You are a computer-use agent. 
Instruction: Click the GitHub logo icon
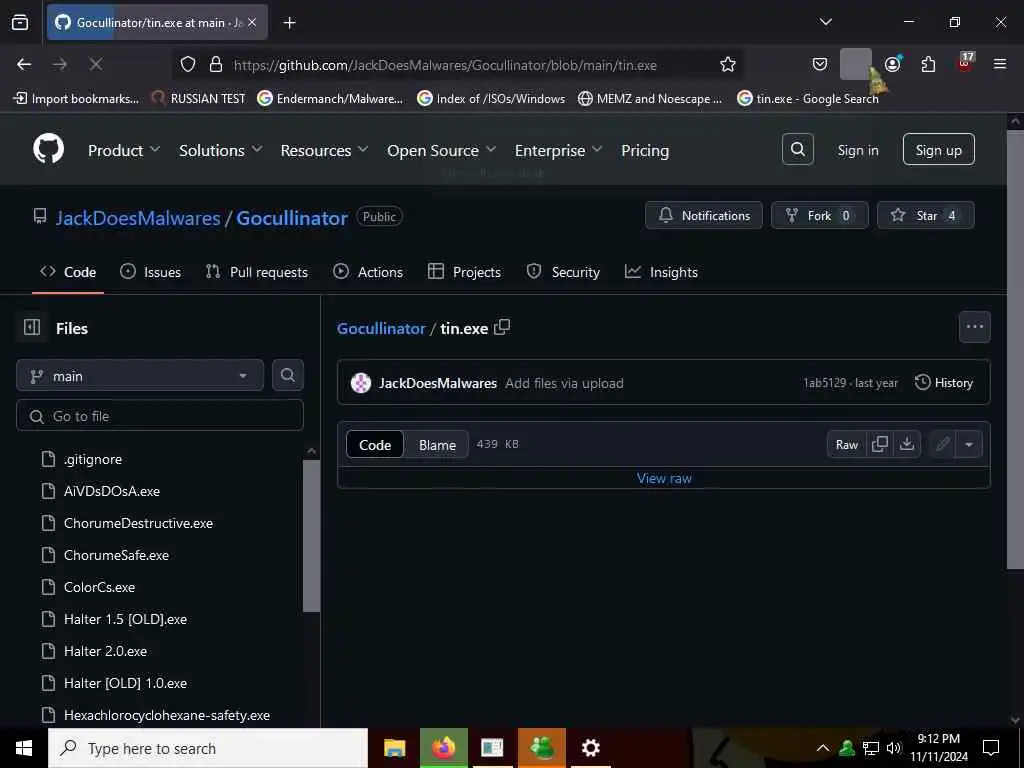tap(48, 149)
